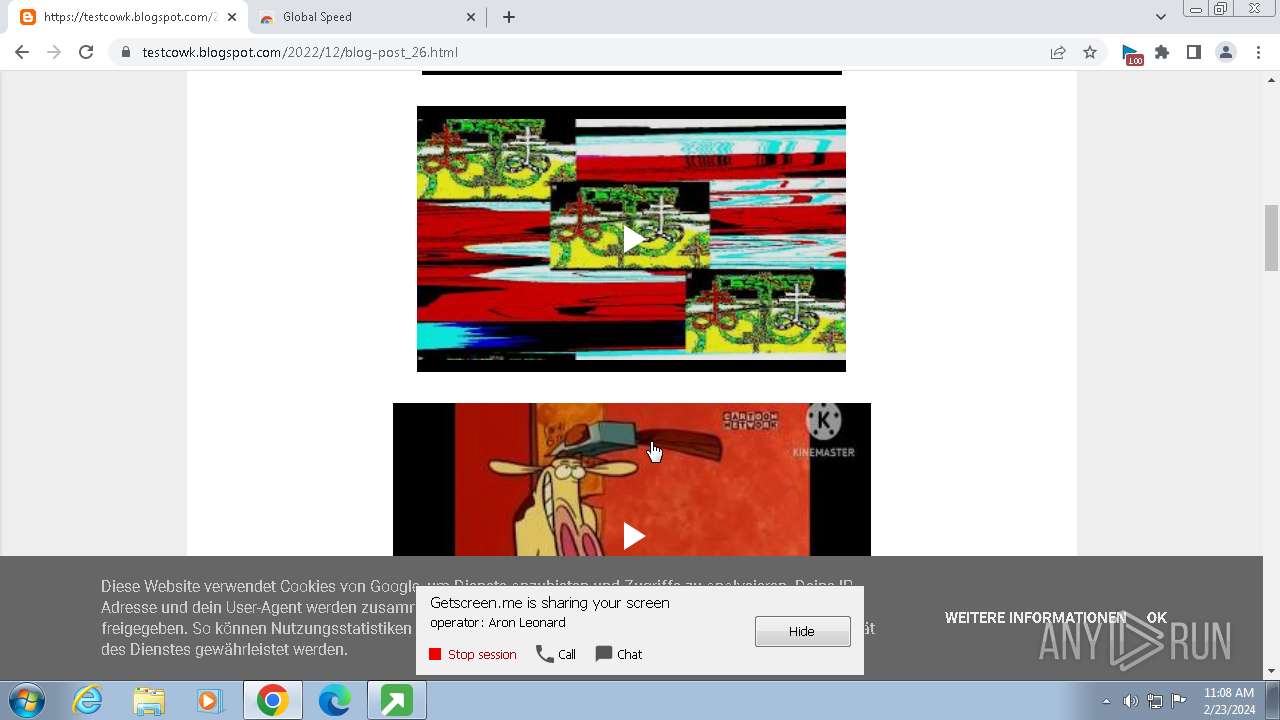This screenshot has height=720, width=1280.
Task: Share this page from the address bar
Action: 1058,52
